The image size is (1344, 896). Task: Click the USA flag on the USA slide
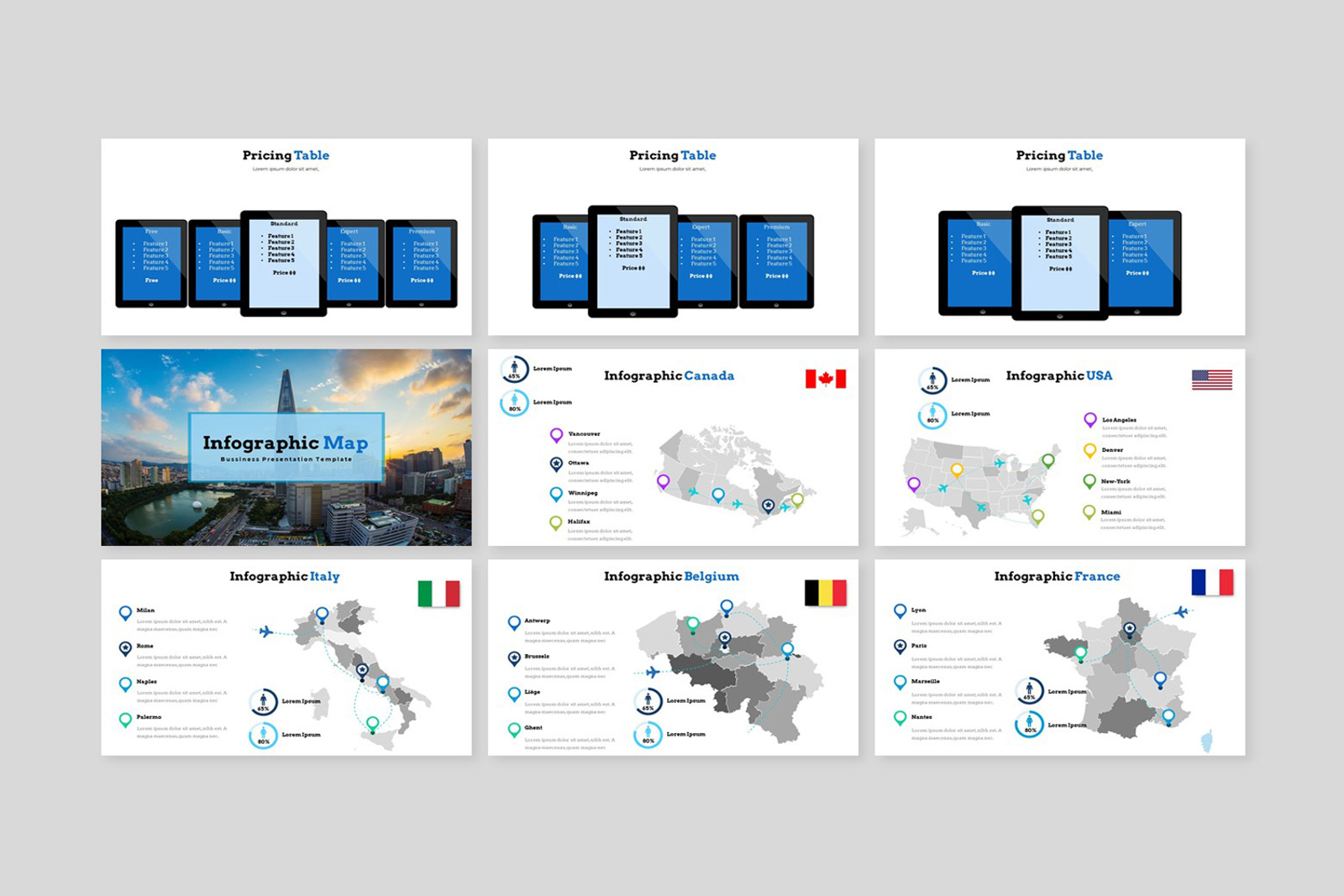tap(1212, 380)
